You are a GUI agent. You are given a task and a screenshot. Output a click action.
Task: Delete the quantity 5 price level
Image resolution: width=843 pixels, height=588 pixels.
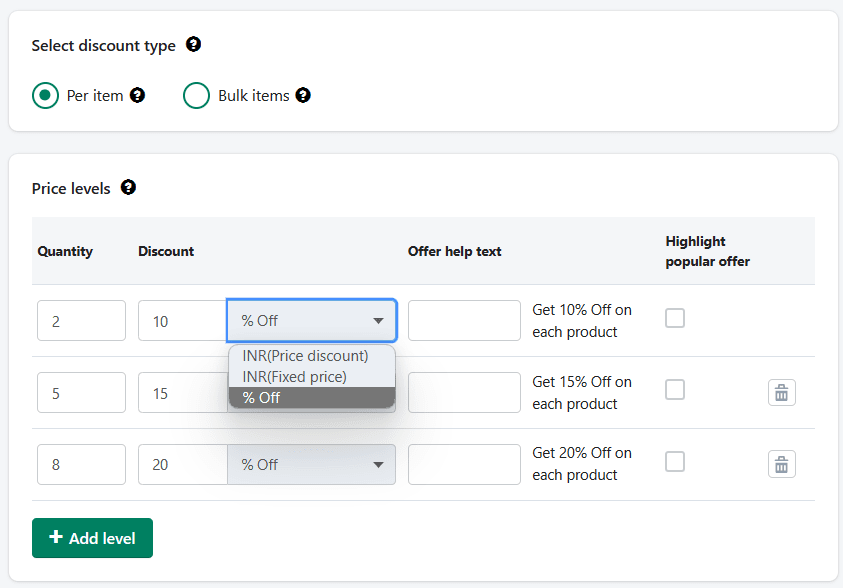pos(781,393)
